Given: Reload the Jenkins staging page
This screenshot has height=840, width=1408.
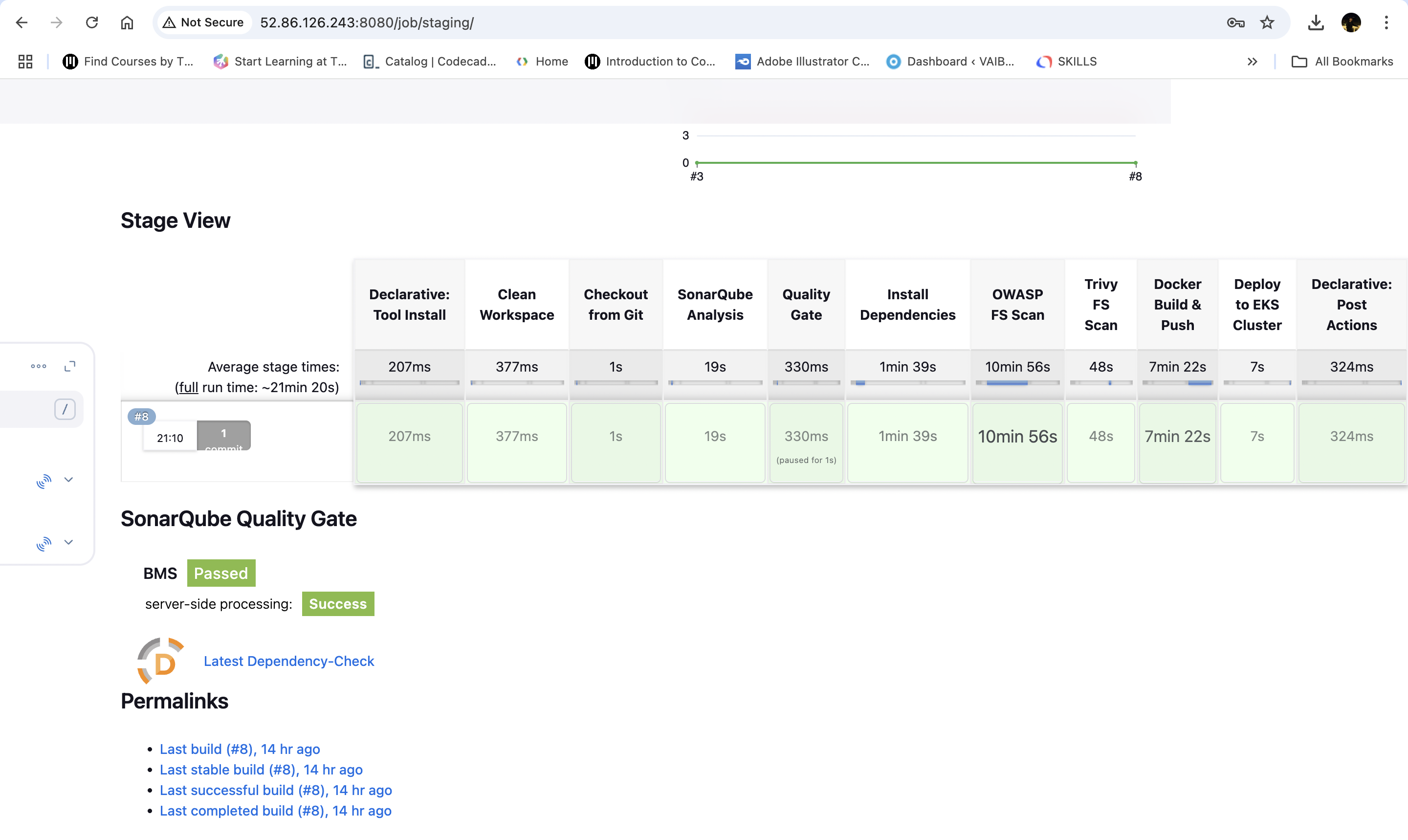Looking at the screenshot, I should (92, 22).
